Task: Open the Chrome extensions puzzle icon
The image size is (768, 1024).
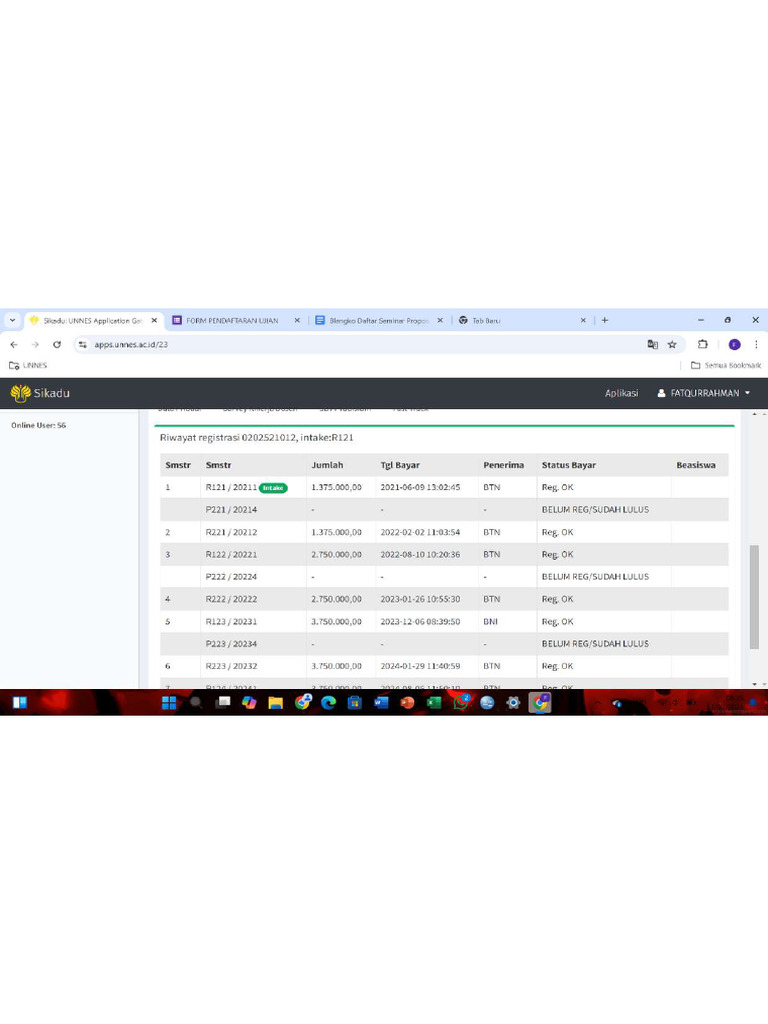Action: click(703, 344)
